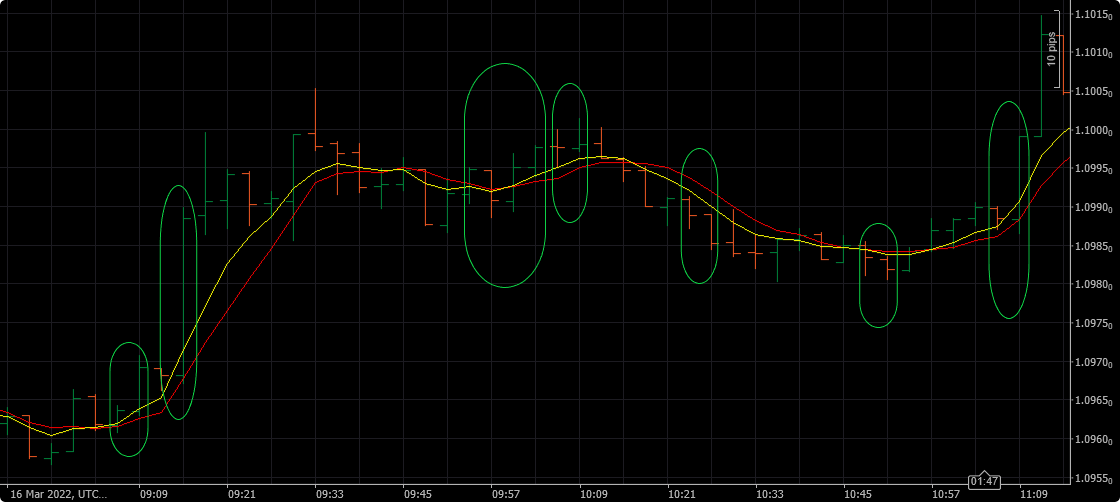Click the 10 pips scale indicator
Image resolution: width=1120 pixels, height=502 pixels.
(1051, 50)
